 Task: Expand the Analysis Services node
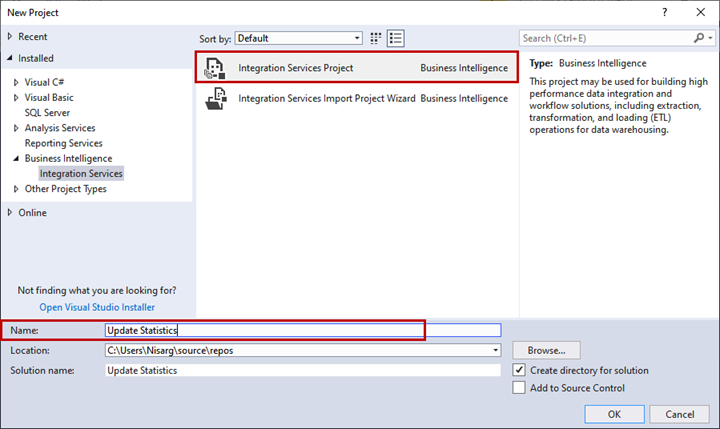click(16, 128)
